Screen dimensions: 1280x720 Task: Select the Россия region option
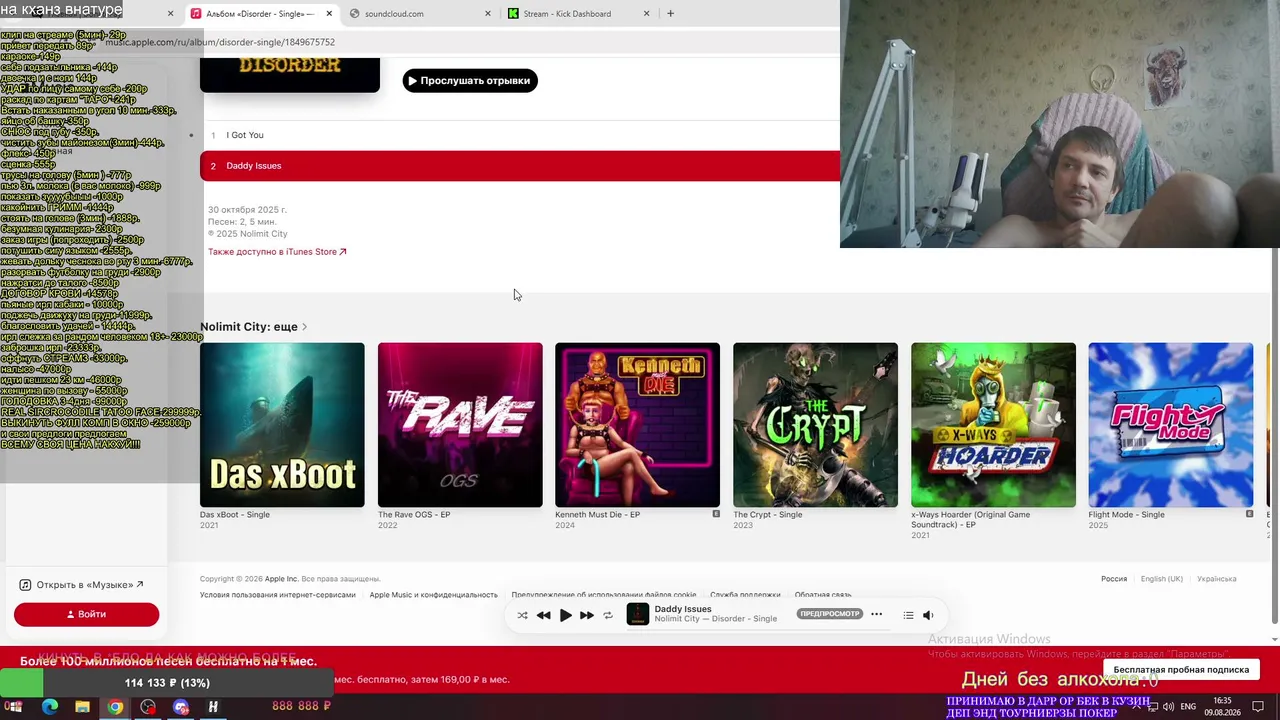1114,579
